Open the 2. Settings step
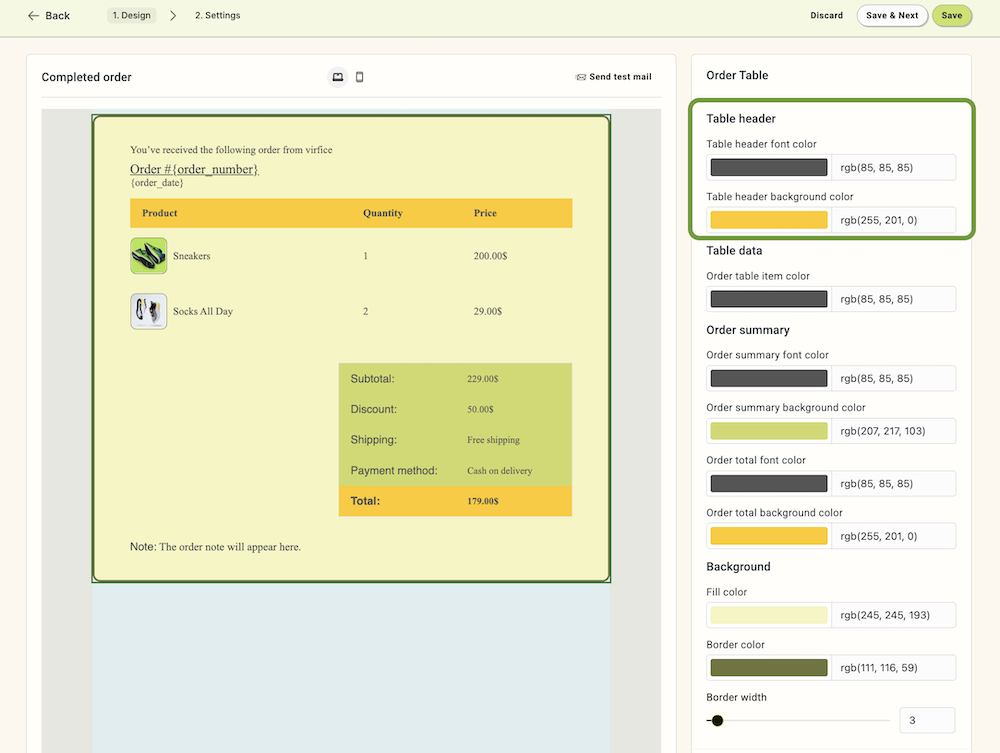Screen dimensions: 1000x753 pos(217,15)
